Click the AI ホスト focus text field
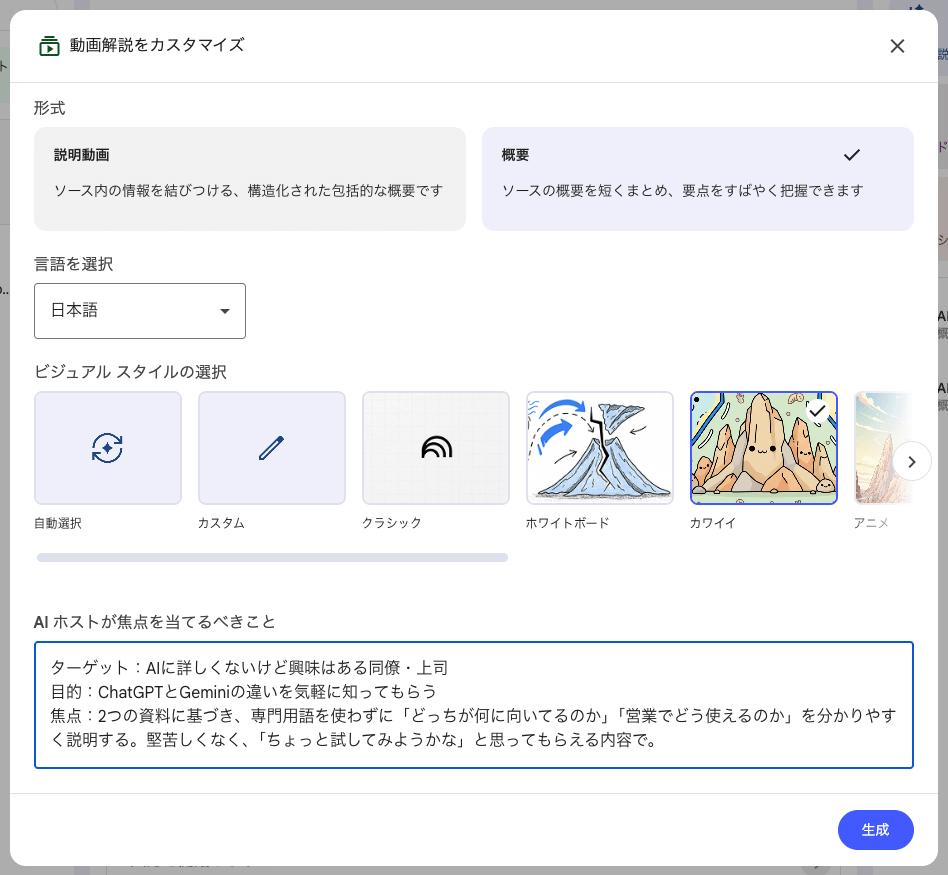 point(474,705)
